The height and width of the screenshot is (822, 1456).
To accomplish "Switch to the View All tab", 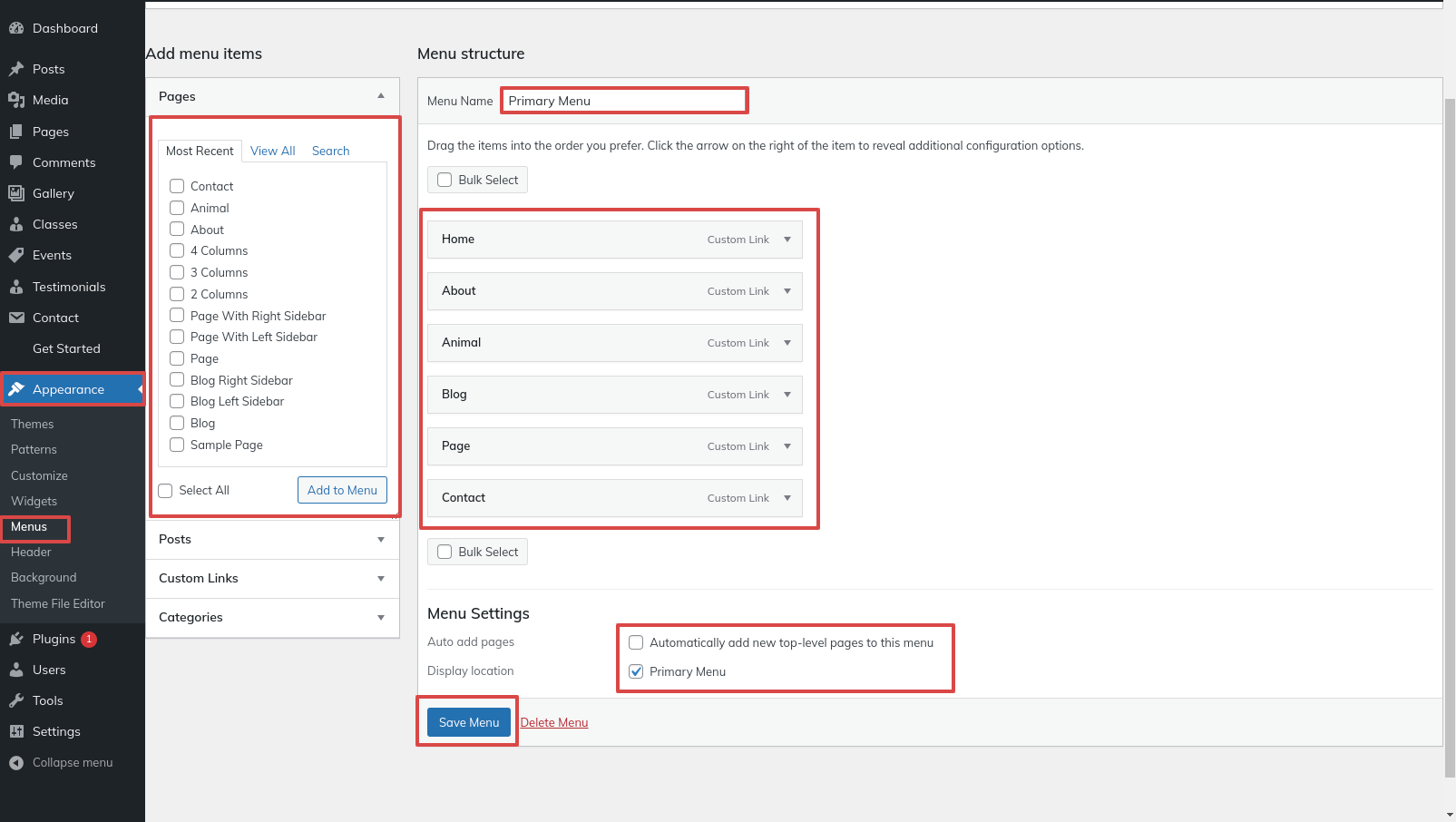I will point(273,151).
